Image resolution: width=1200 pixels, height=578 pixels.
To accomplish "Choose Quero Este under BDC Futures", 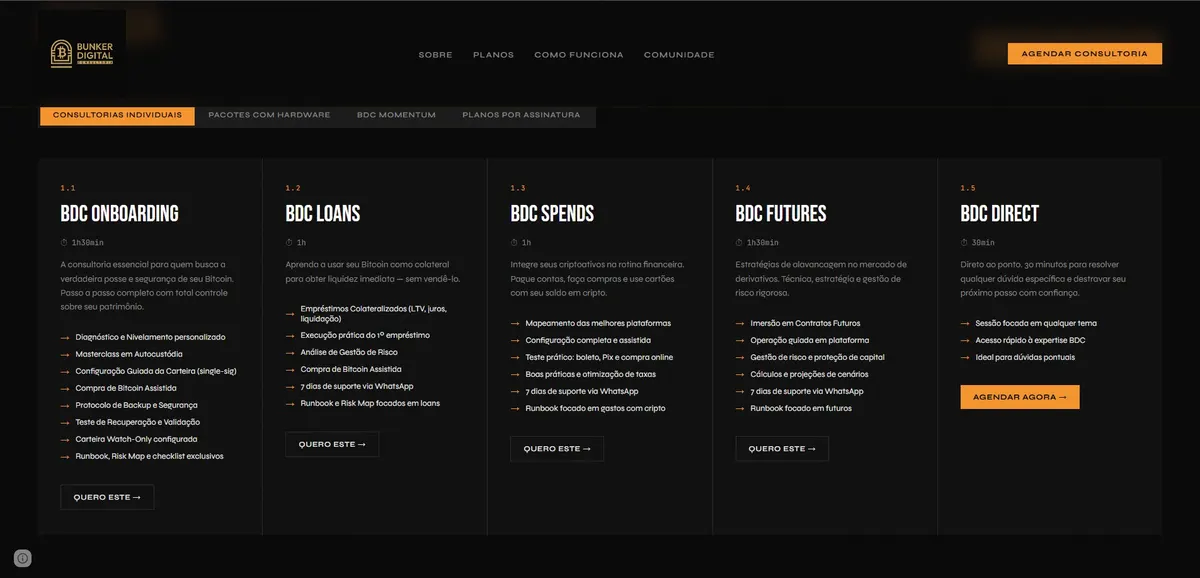I will click(782, 449).
